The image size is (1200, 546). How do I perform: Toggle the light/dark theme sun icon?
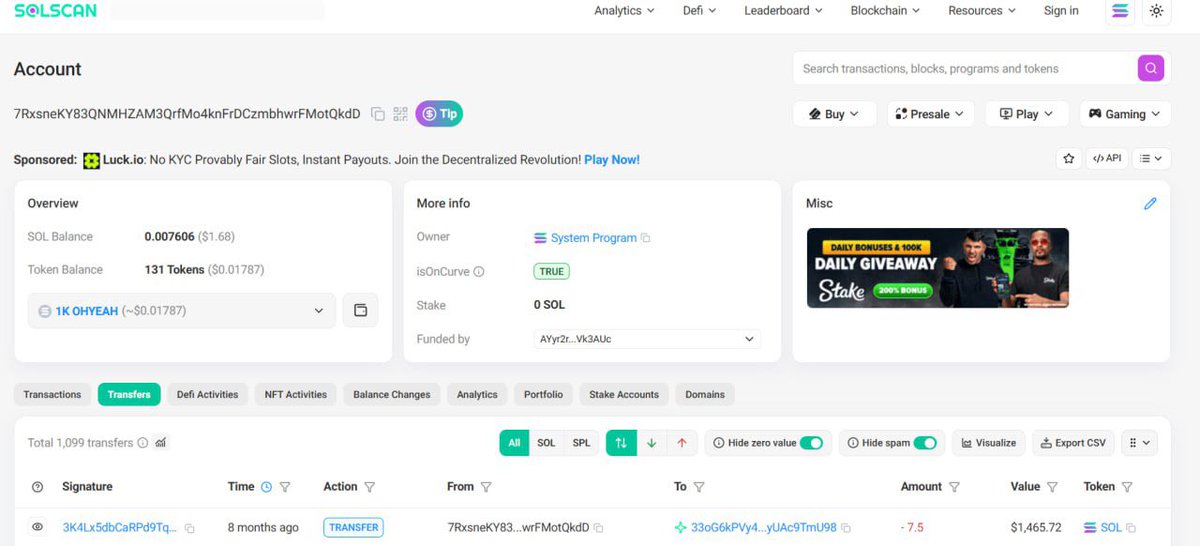click(x=1156, y=11)
